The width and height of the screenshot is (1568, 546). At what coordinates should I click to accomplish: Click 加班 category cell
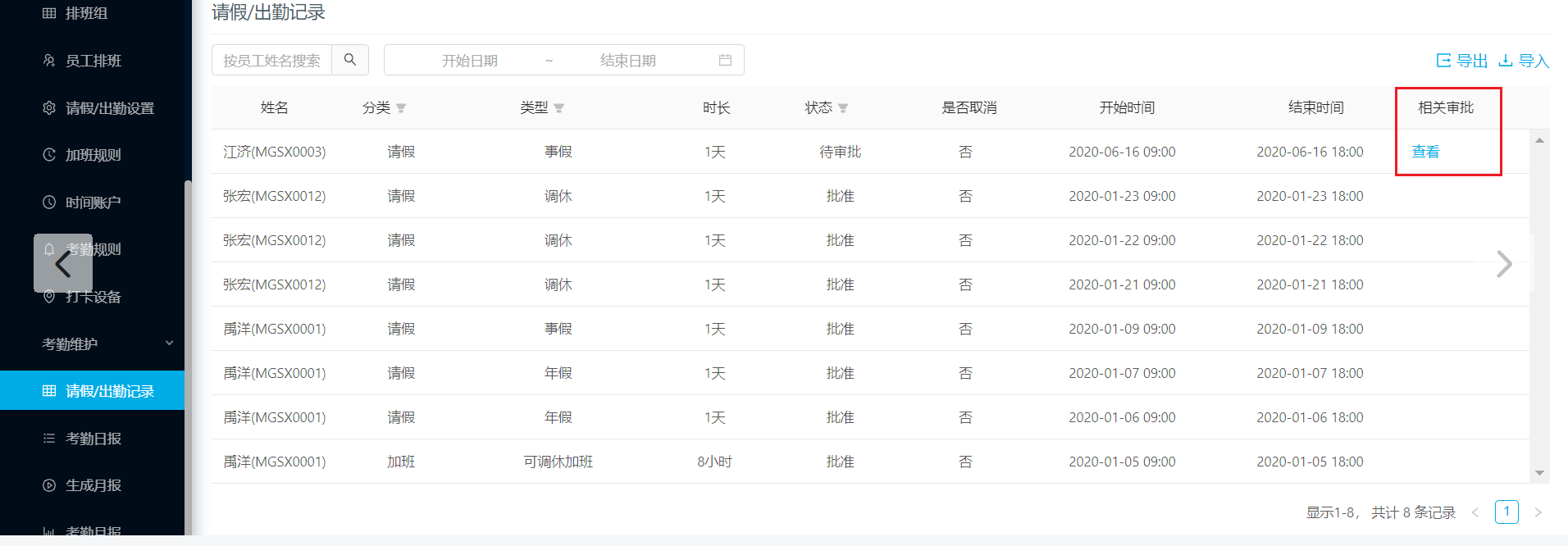click(401, 462)
